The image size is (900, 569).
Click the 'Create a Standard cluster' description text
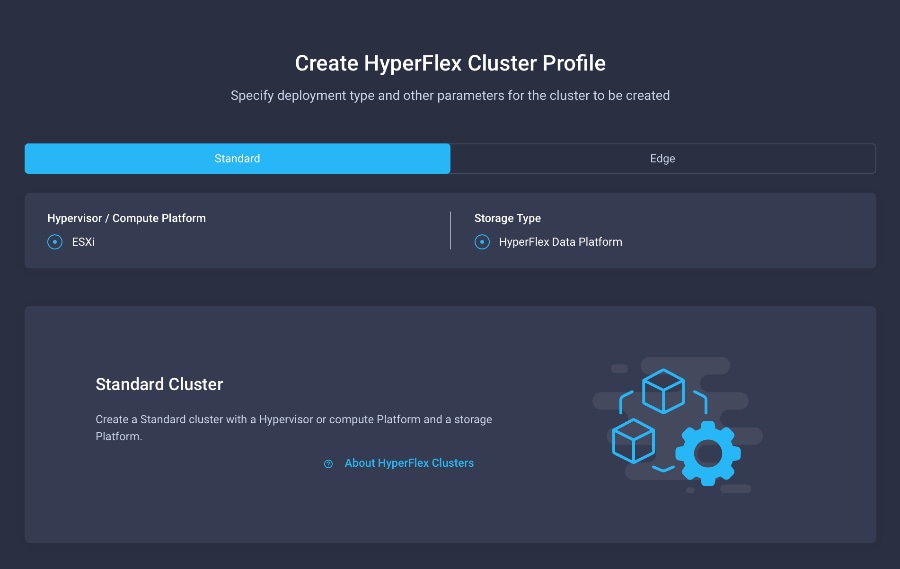pyautogui.click(x=293, y=427)
